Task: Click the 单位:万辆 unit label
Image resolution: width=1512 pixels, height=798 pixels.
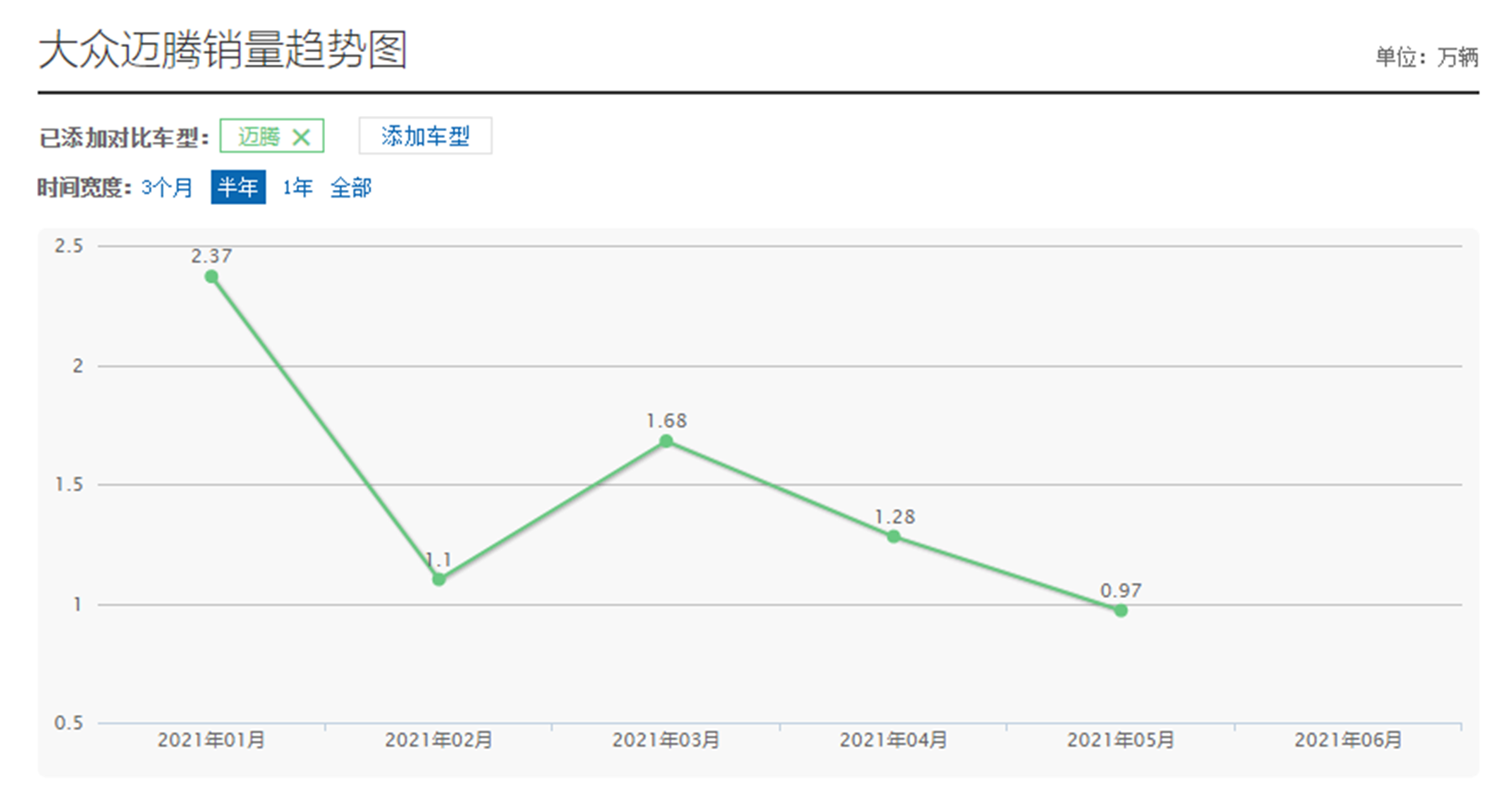Action: point(1426,57)
